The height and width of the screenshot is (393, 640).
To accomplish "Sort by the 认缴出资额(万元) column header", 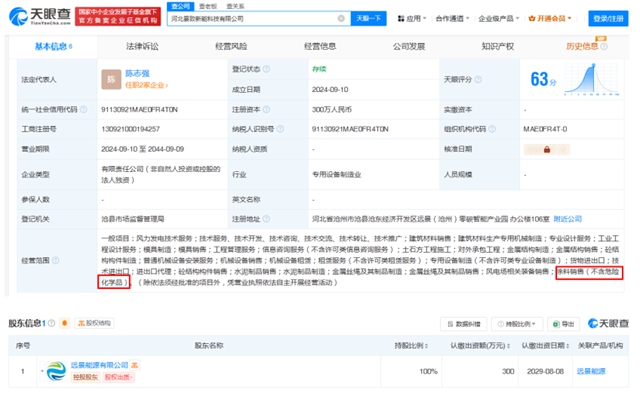I will click(480, 346).
